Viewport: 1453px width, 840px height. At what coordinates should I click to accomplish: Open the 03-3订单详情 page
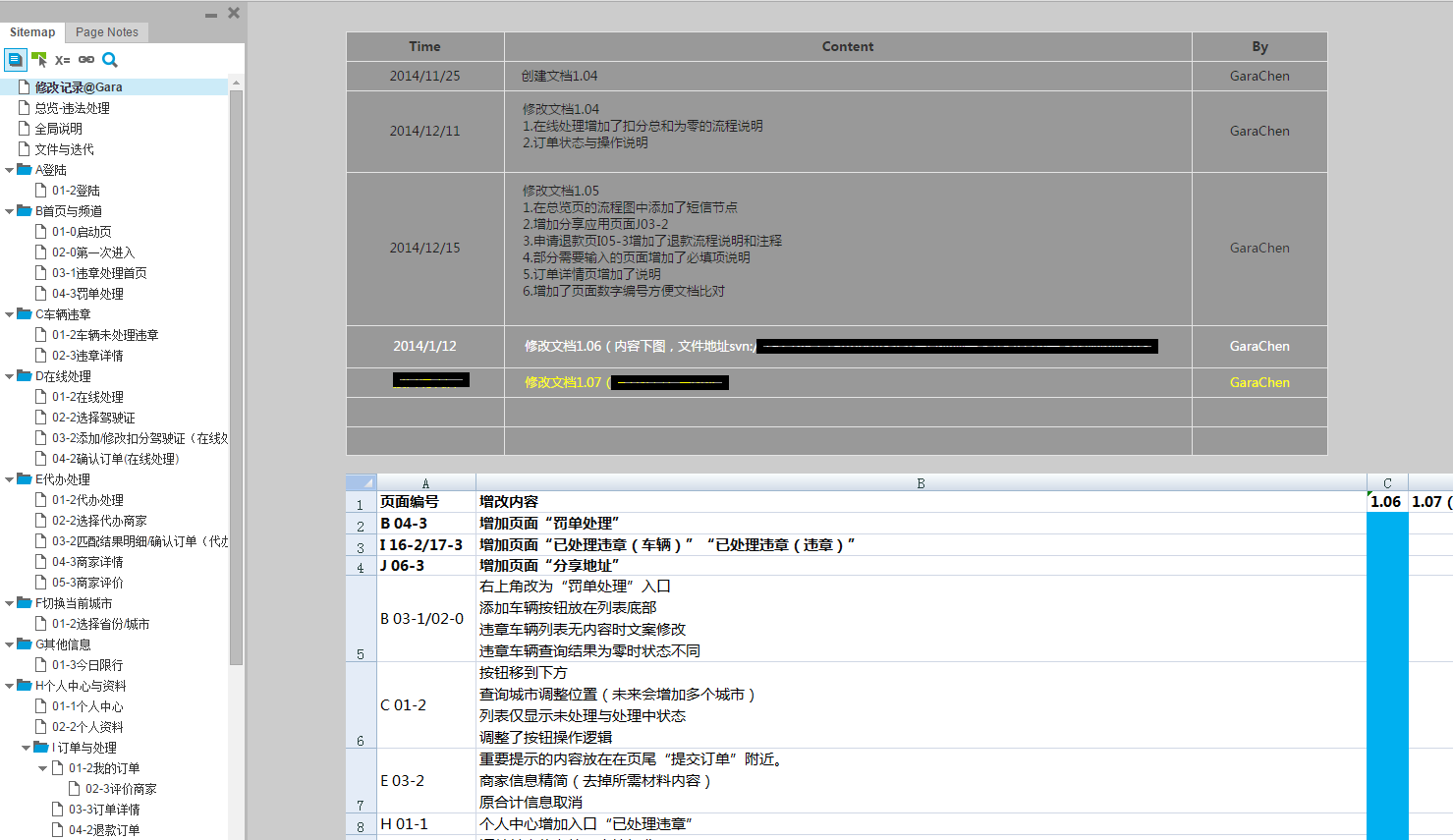click(x=104, y=810)
